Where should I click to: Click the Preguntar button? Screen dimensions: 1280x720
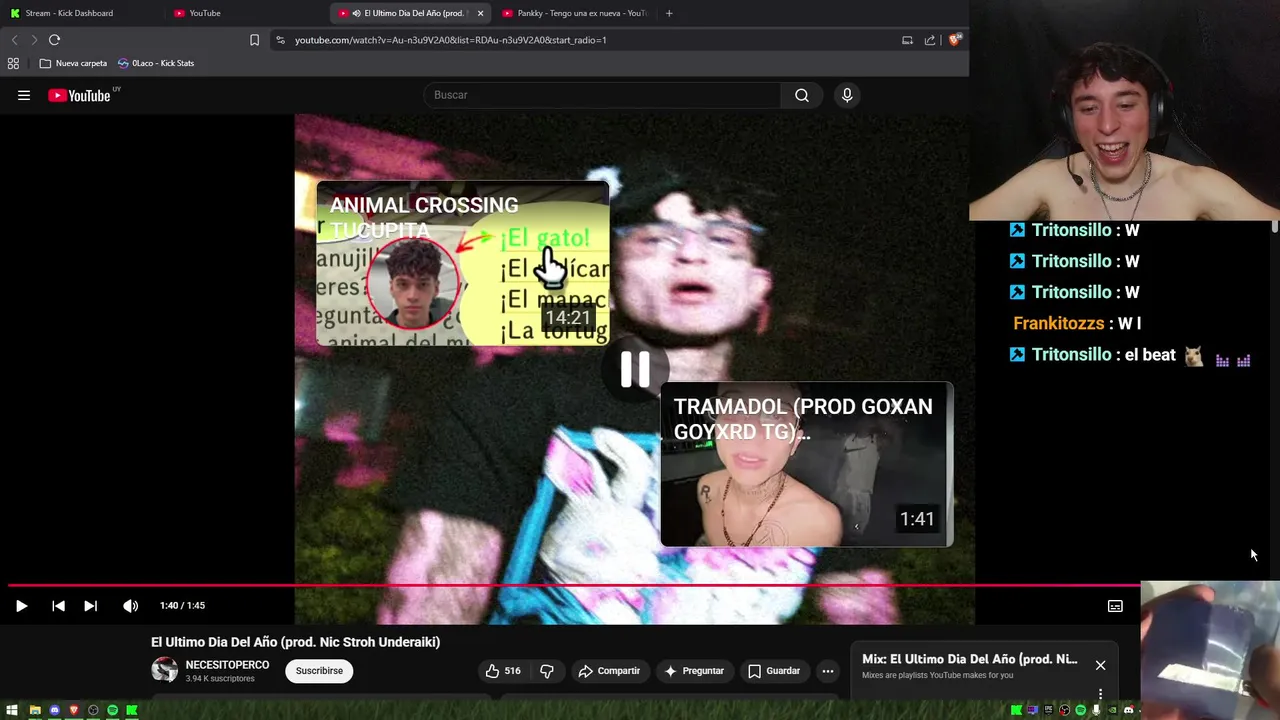693,671
